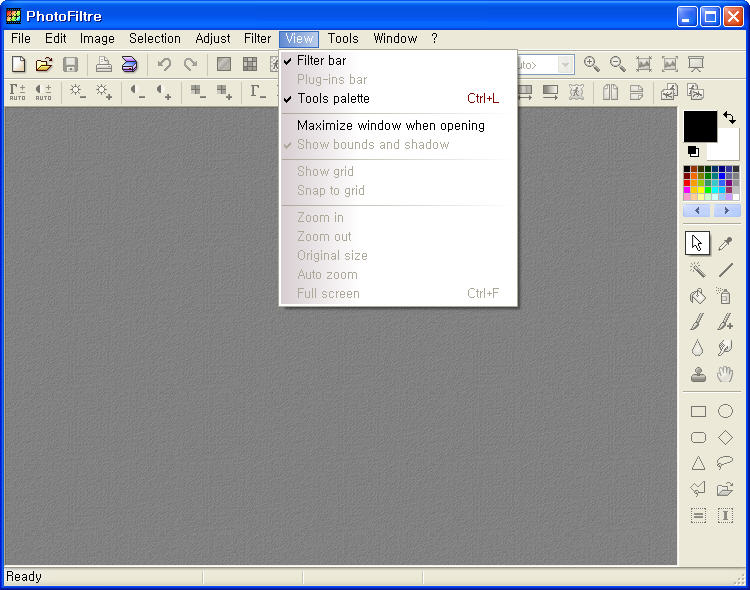Click the swap colors arrow icon
Screen dimensions: 750x590
[729, 117]
